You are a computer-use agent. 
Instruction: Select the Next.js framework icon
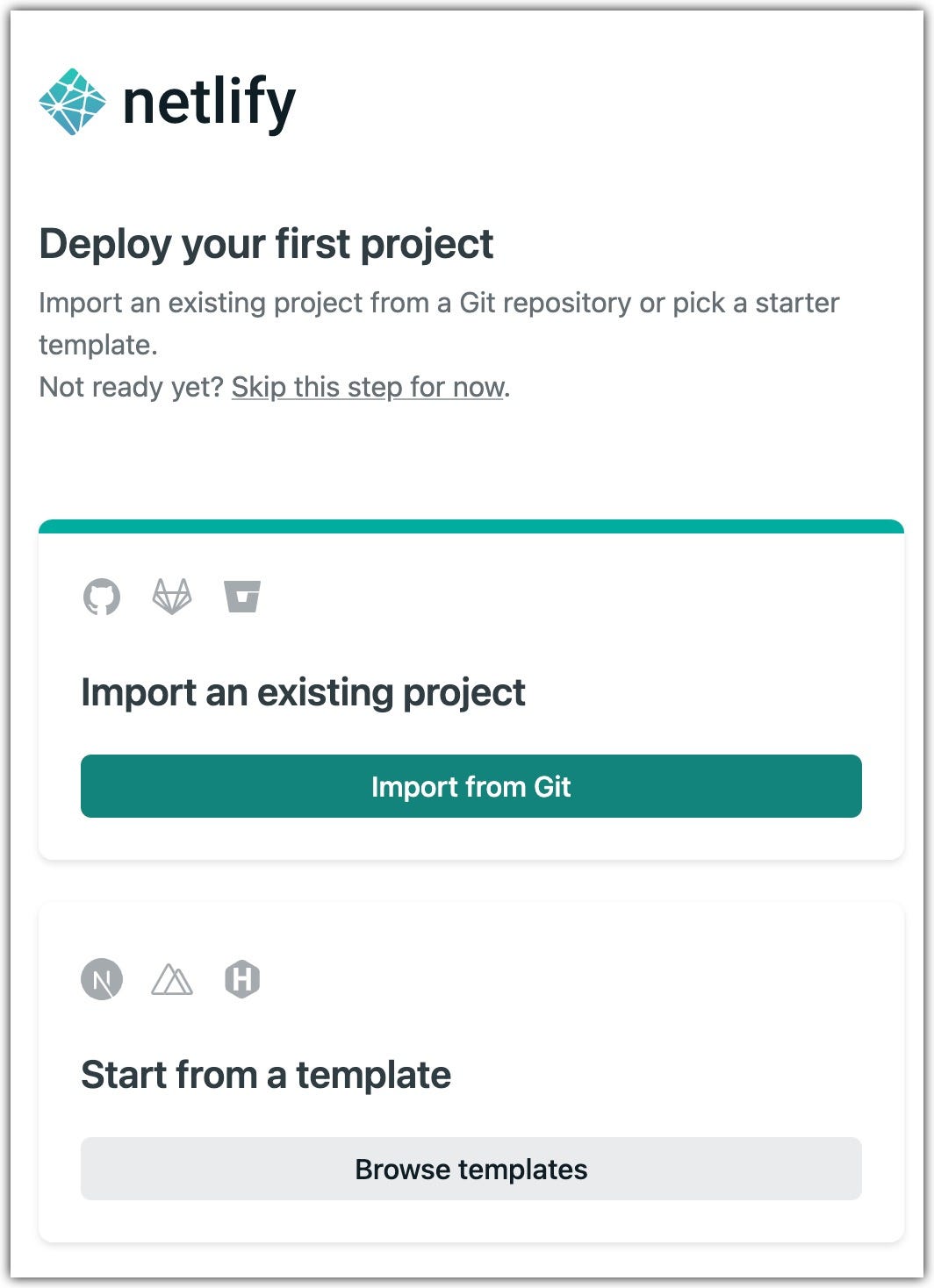click(x=101, y=980)
